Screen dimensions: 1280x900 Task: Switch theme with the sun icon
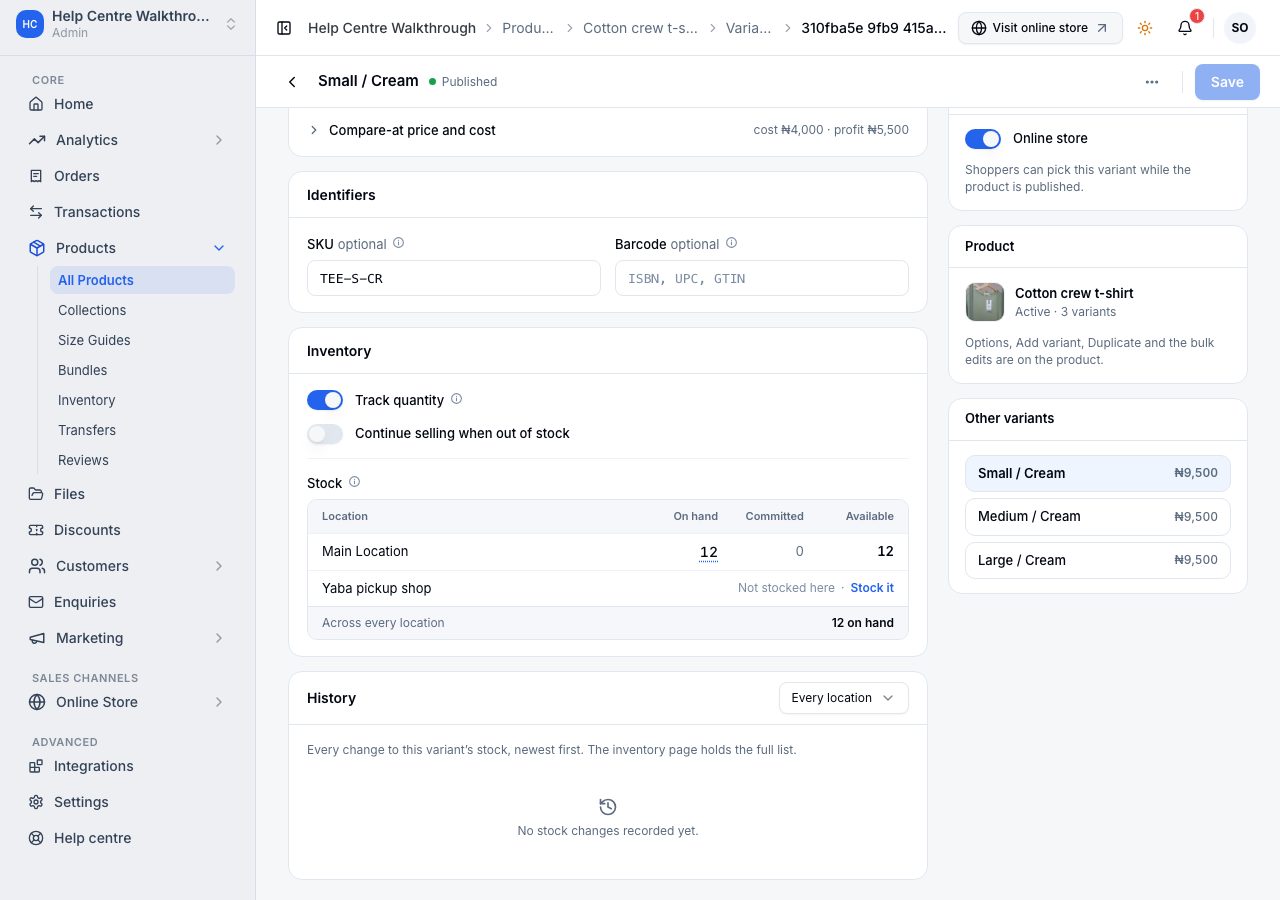click(1145, 28)
